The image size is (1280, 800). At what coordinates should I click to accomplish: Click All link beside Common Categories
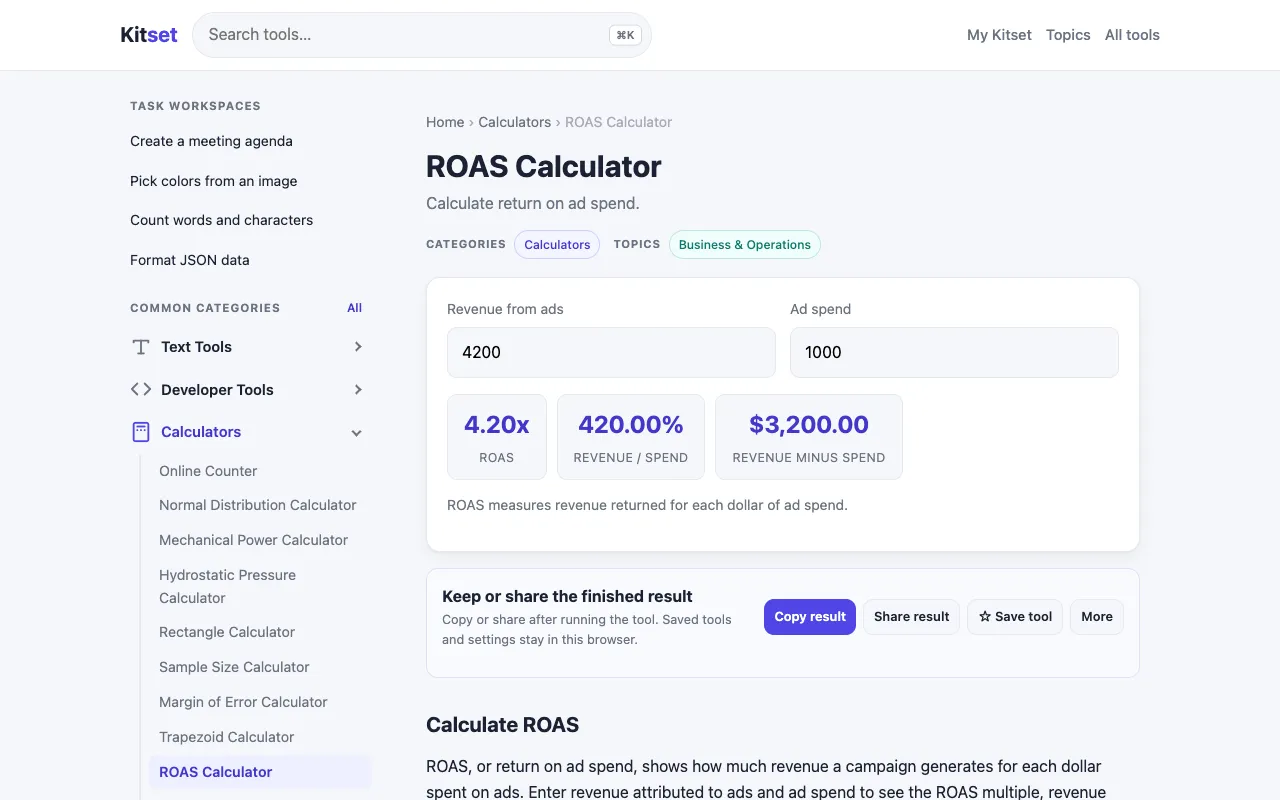[355, 308]
